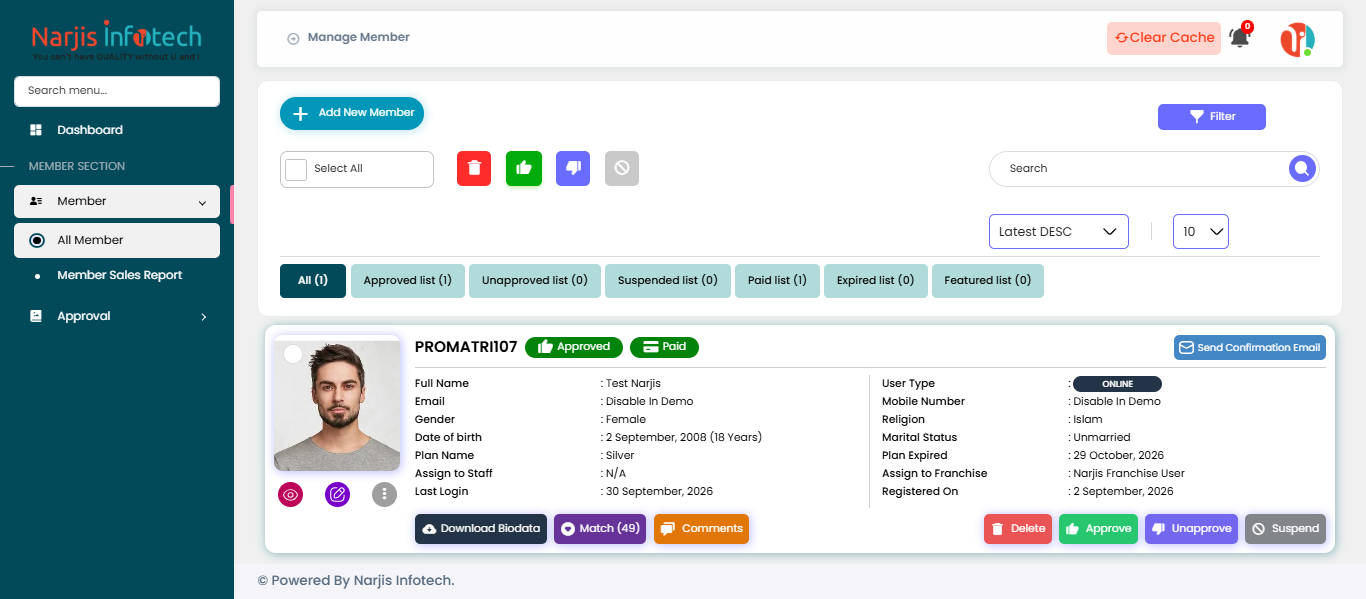Viewport: 1366px width, 599px height.
Task: Click Narjis Franchise User text
Action: click(1129, 474)
